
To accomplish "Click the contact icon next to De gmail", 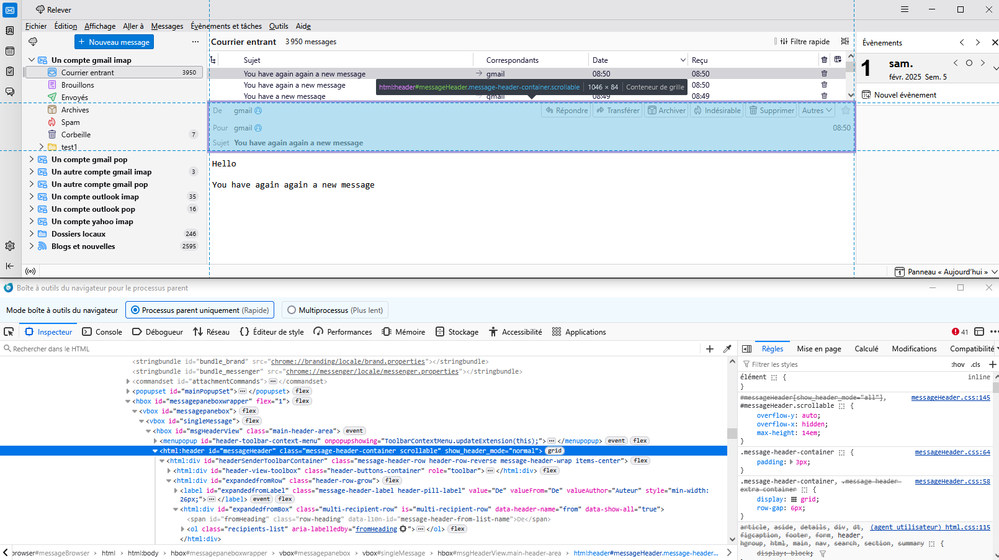I will click(x=258, y=111).
